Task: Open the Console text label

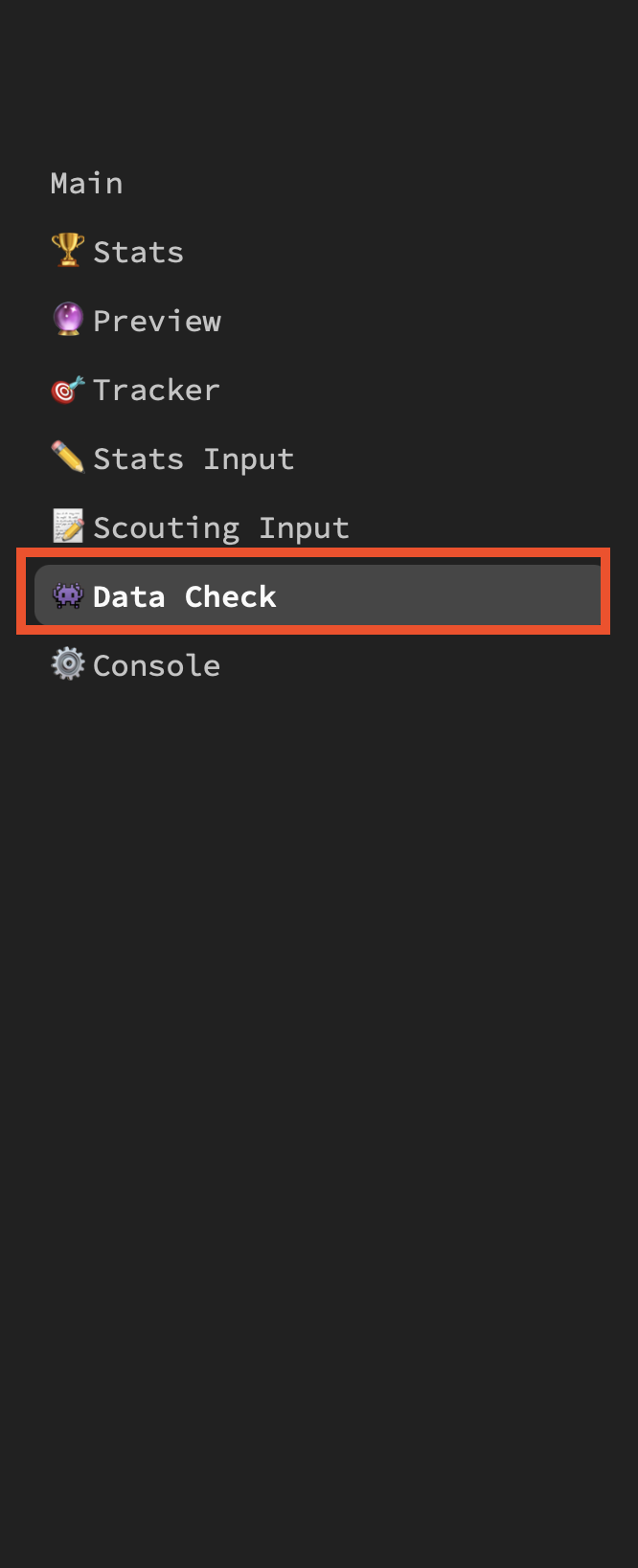Action: (157, 665)
